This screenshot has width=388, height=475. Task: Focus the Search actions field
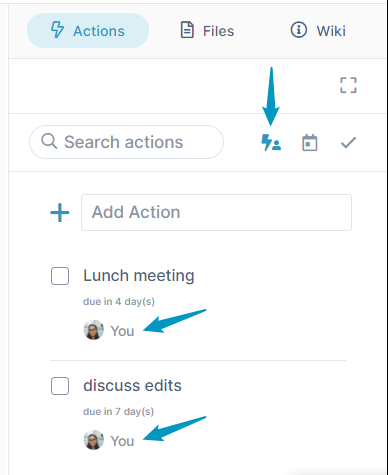pos(126,142)
